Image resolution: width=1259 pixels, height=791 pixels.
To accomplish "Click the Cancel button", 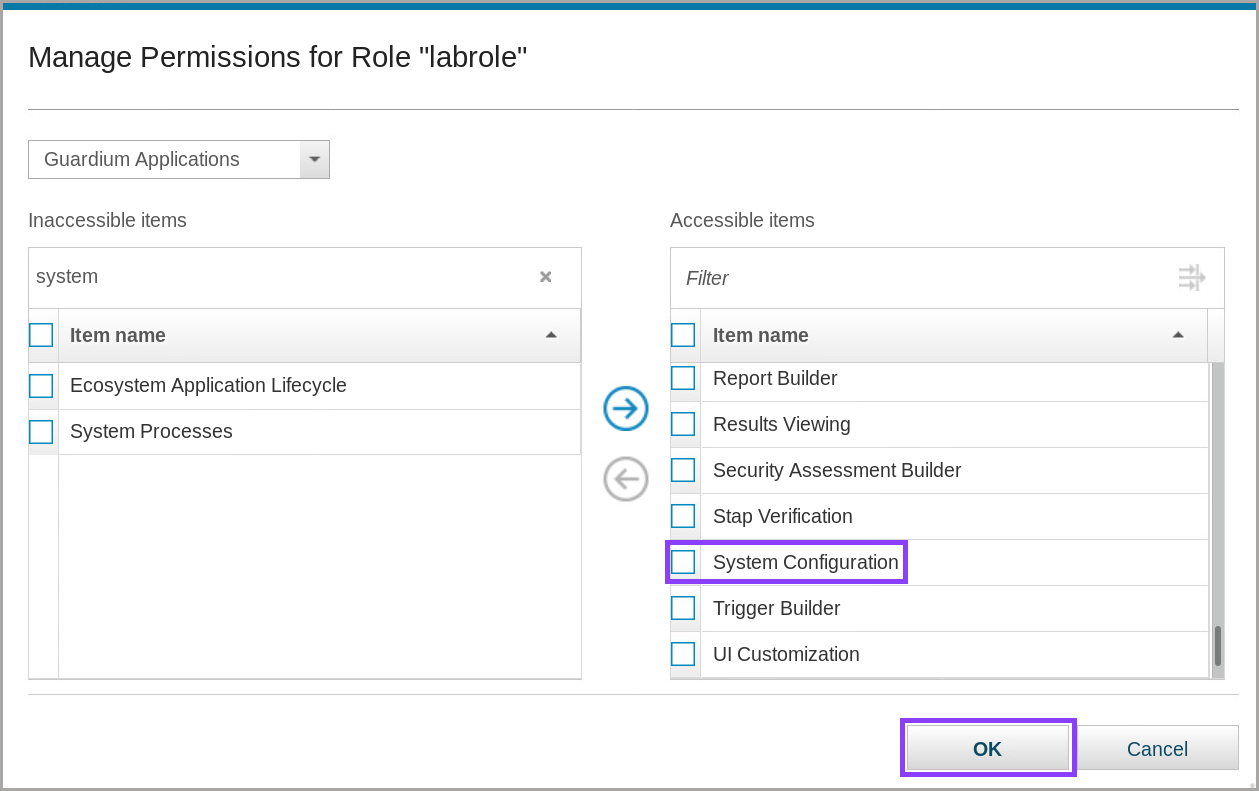I will tap(1157, 748).
